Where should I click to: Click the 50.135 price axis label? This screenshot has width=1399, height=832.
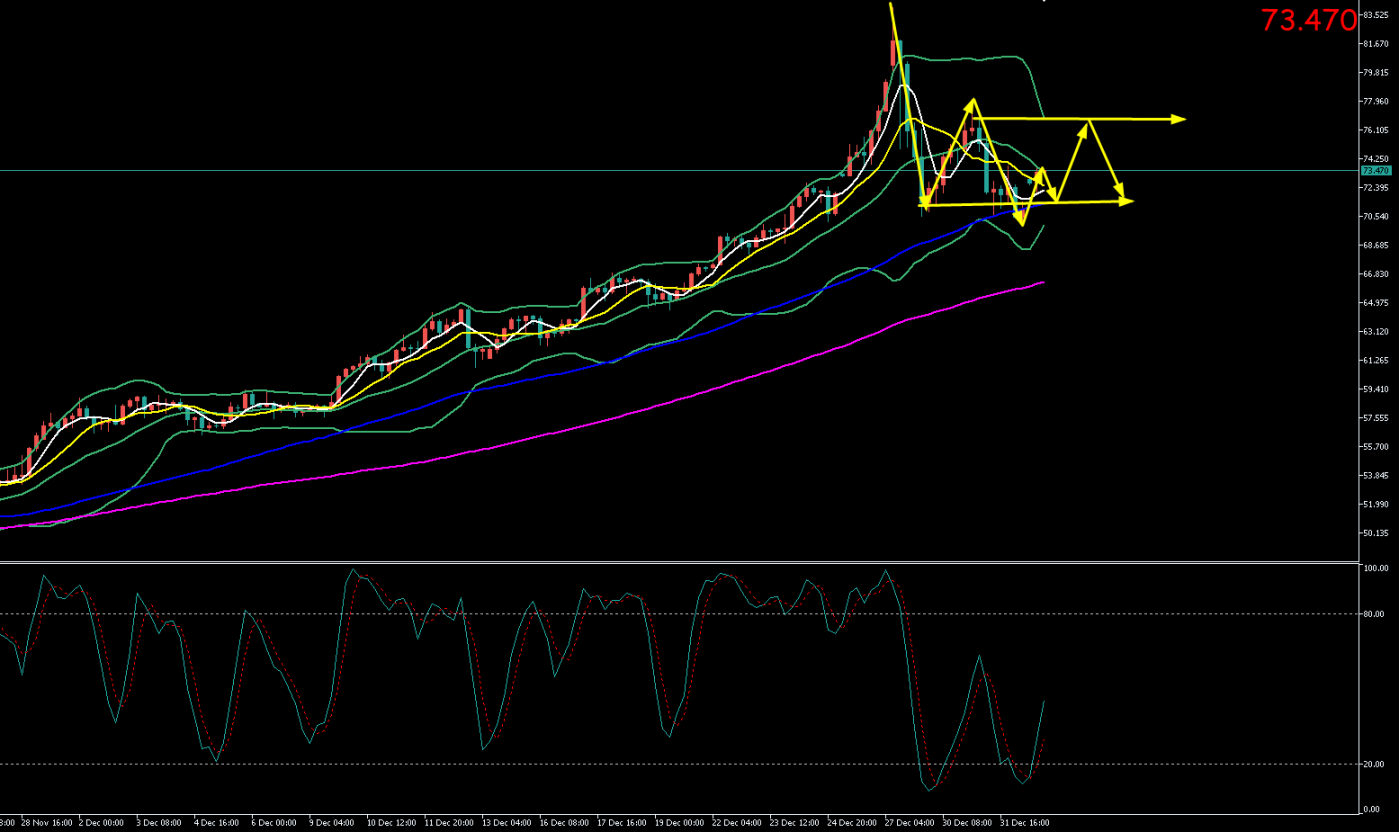pyautogui.click(x=1375, y=533)
